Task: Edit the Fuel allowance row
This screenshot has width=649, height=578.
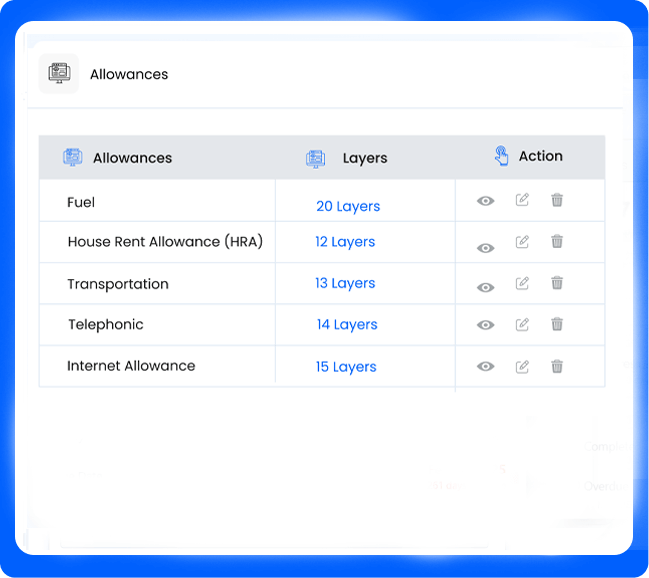Action: point(522,200)
